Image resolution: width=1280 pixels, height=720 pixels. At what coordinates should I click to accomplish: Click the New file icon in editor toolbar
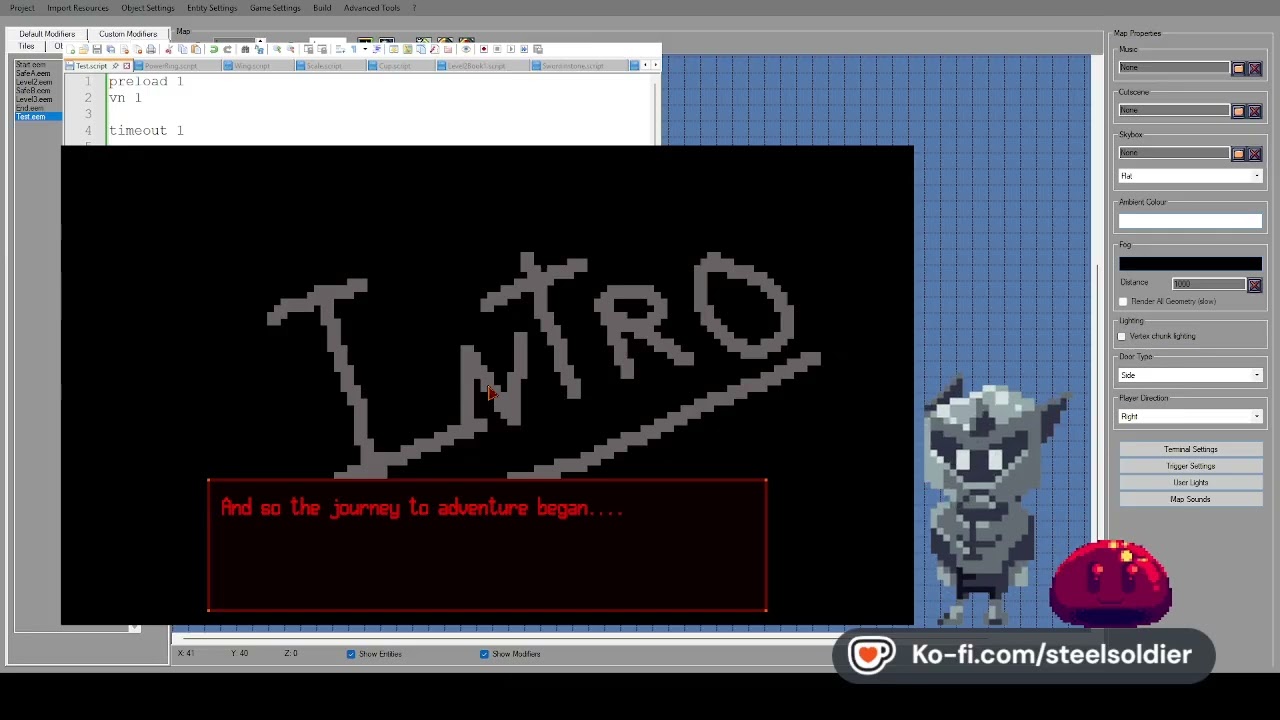pos(71,49)
